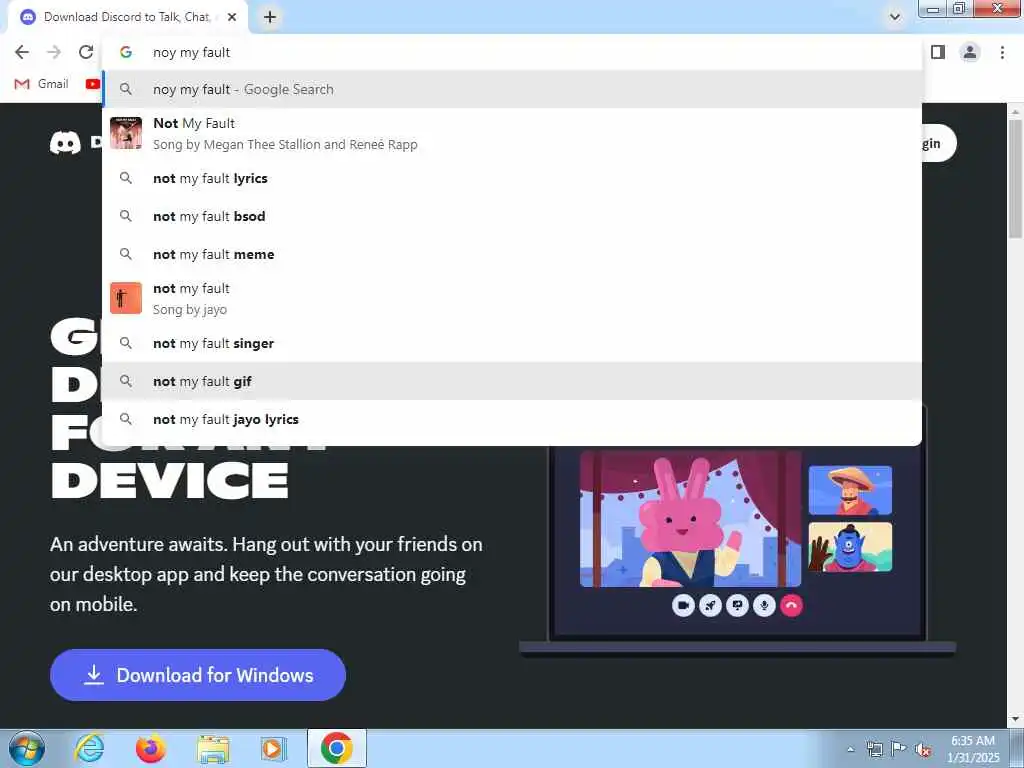Image resolution: width=1024 pixels, height=768 pixels.
Task: Open Chrome three-dot menu
Action: [x=1002, y=52]
